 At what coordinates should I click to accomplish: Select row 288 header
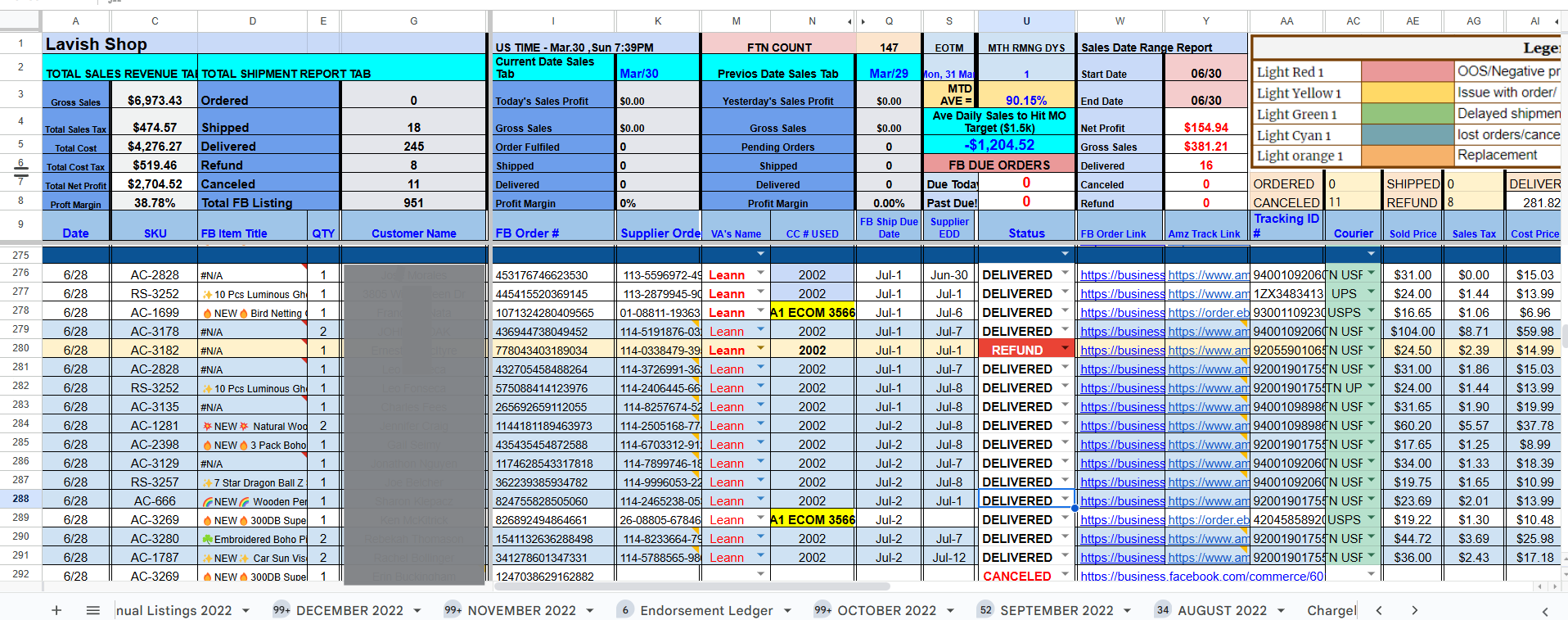21,499
